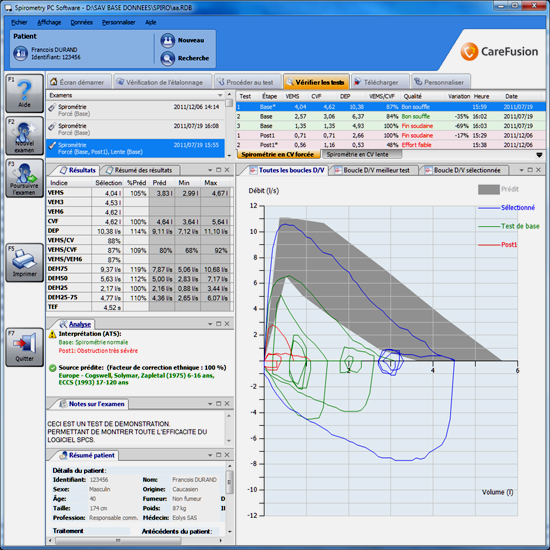This screenshot has height=550, width=550.
Task: Click the Imprimer printer button
Action: pos(24,263)
